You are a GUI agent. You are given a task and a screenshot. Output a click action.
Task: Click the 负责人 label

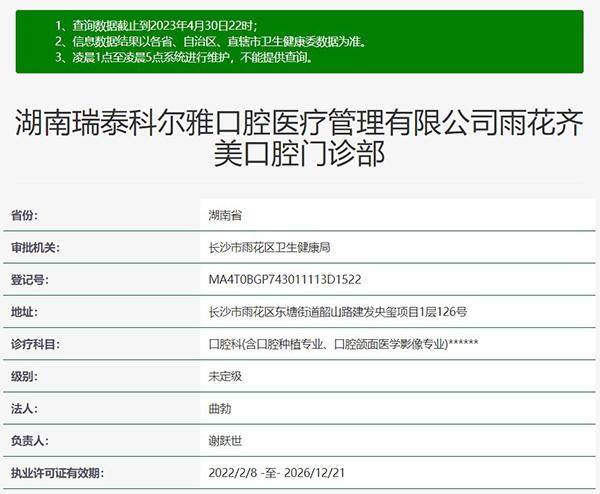(x=30, y=441)
